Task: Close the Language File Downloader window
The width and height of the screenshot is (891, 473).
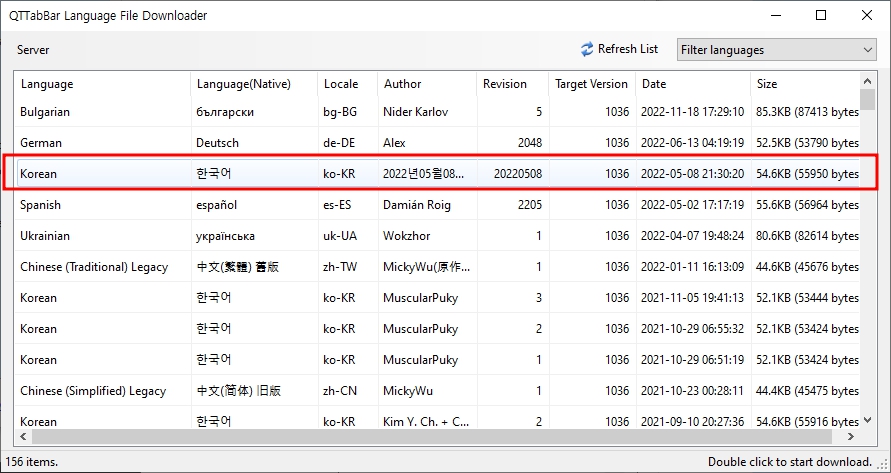Action: coord(867,15)
